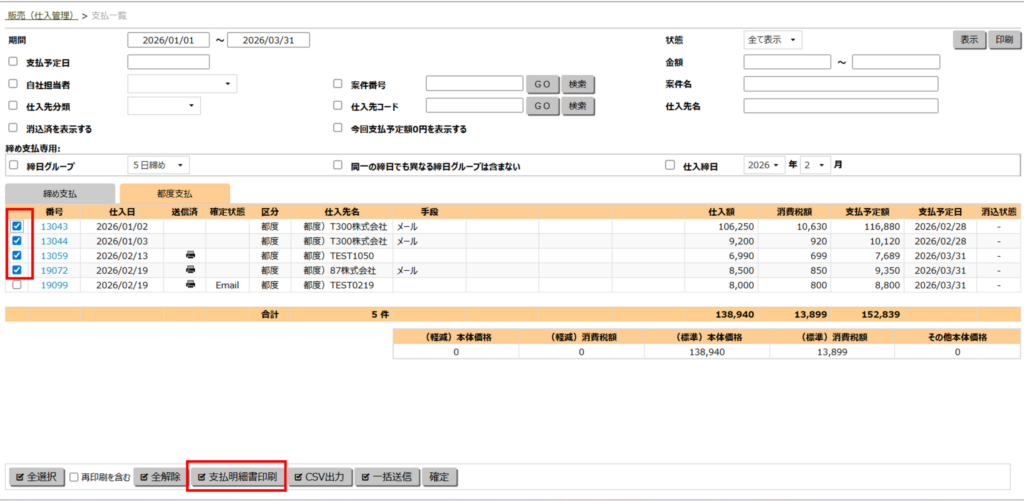1024x501 pixels.
Task: Switch to the 締め支払 tab
Action: click(x=58, y=194)
